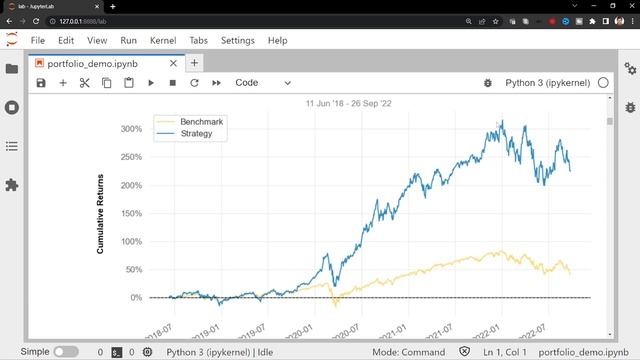Click the notebook vertical scrollbar thumb
Screen dimensions: 640x360
tap(610, 121)
